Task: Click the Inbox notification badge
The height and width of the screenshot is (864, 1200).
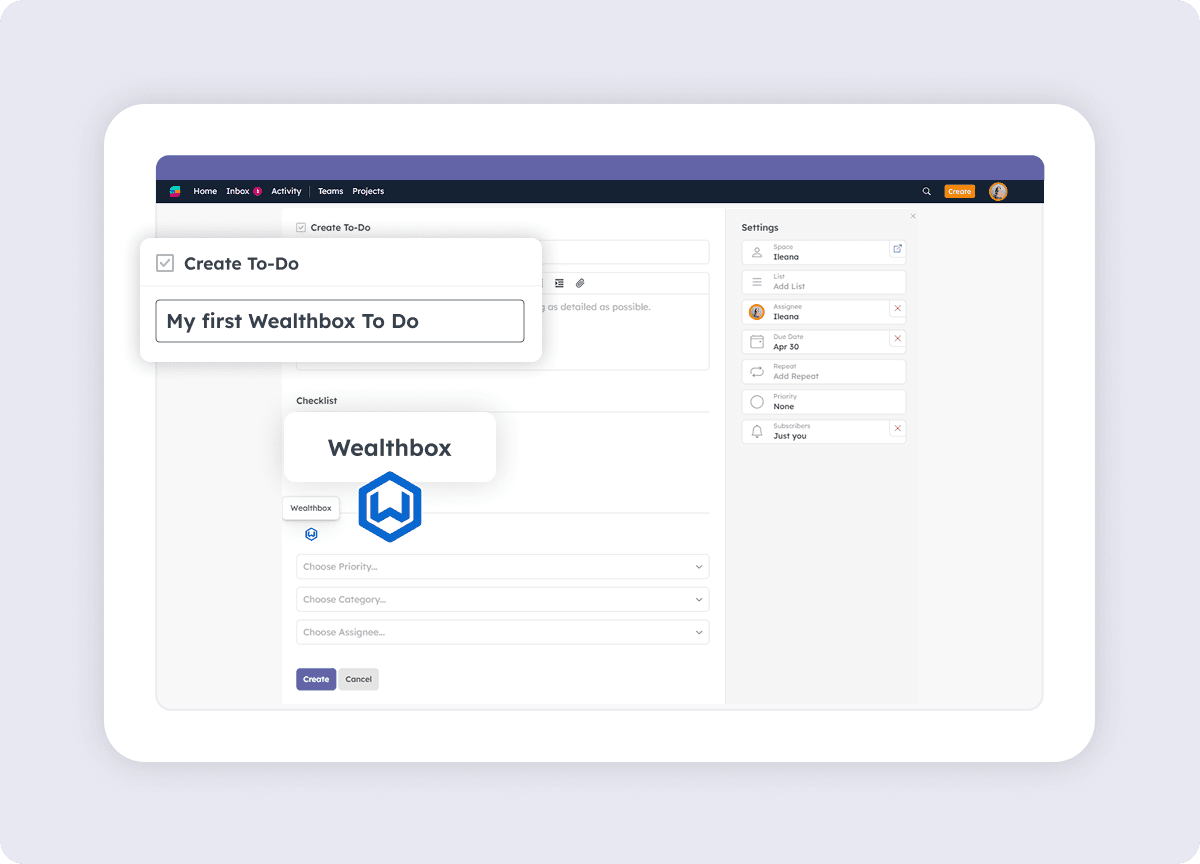Action: click(x=257, y=191)
